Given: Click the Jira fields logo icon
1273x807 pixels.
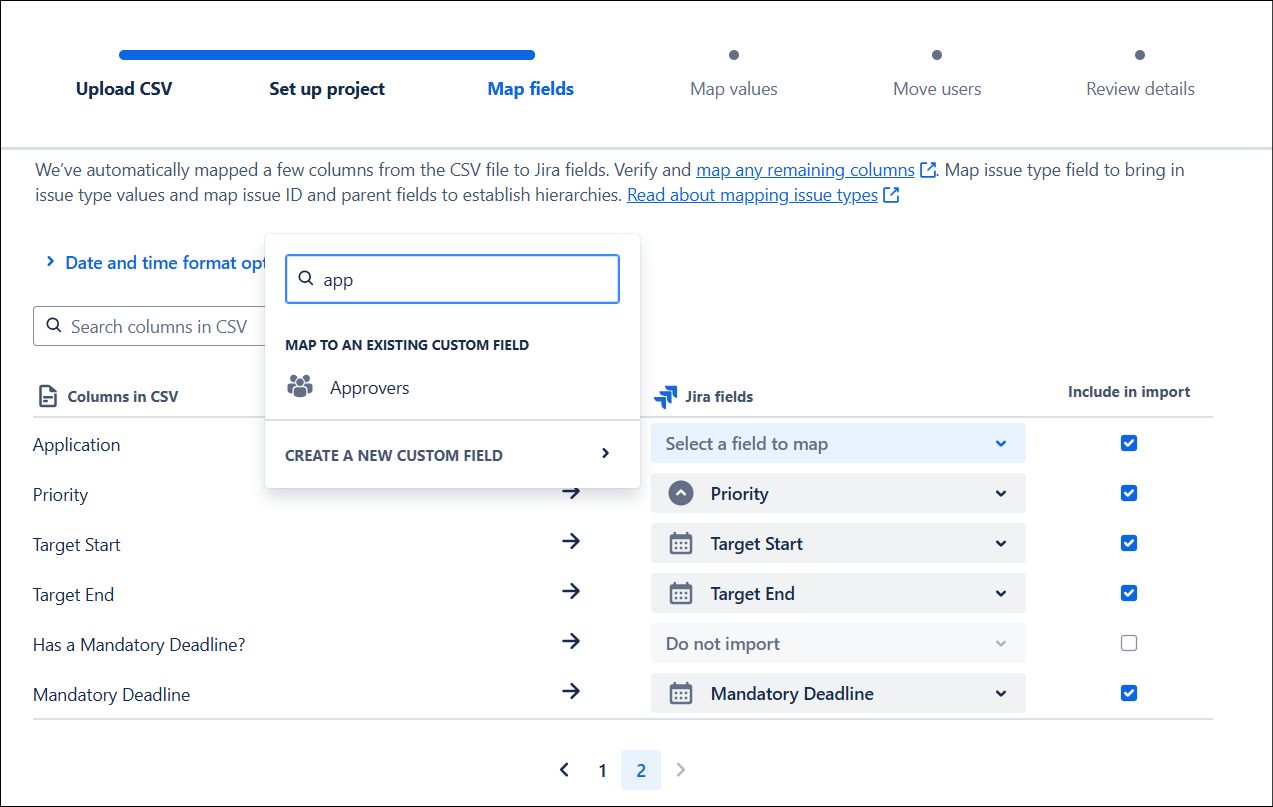Looking at the screenshot, I should pyautogui.click(x=665, y=397).
